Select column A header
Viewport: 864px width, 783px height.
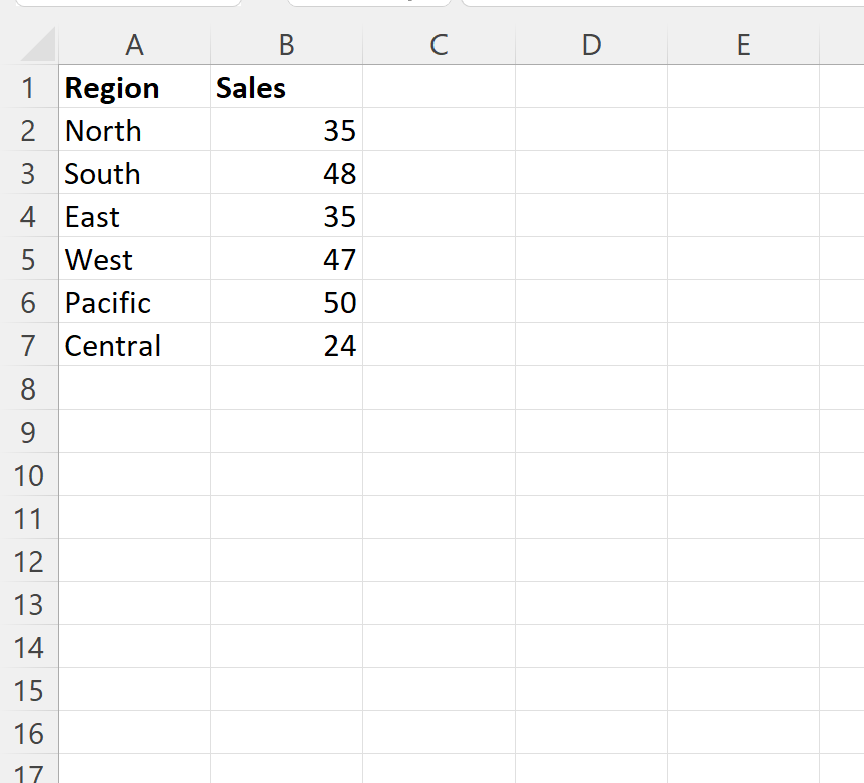134,44
